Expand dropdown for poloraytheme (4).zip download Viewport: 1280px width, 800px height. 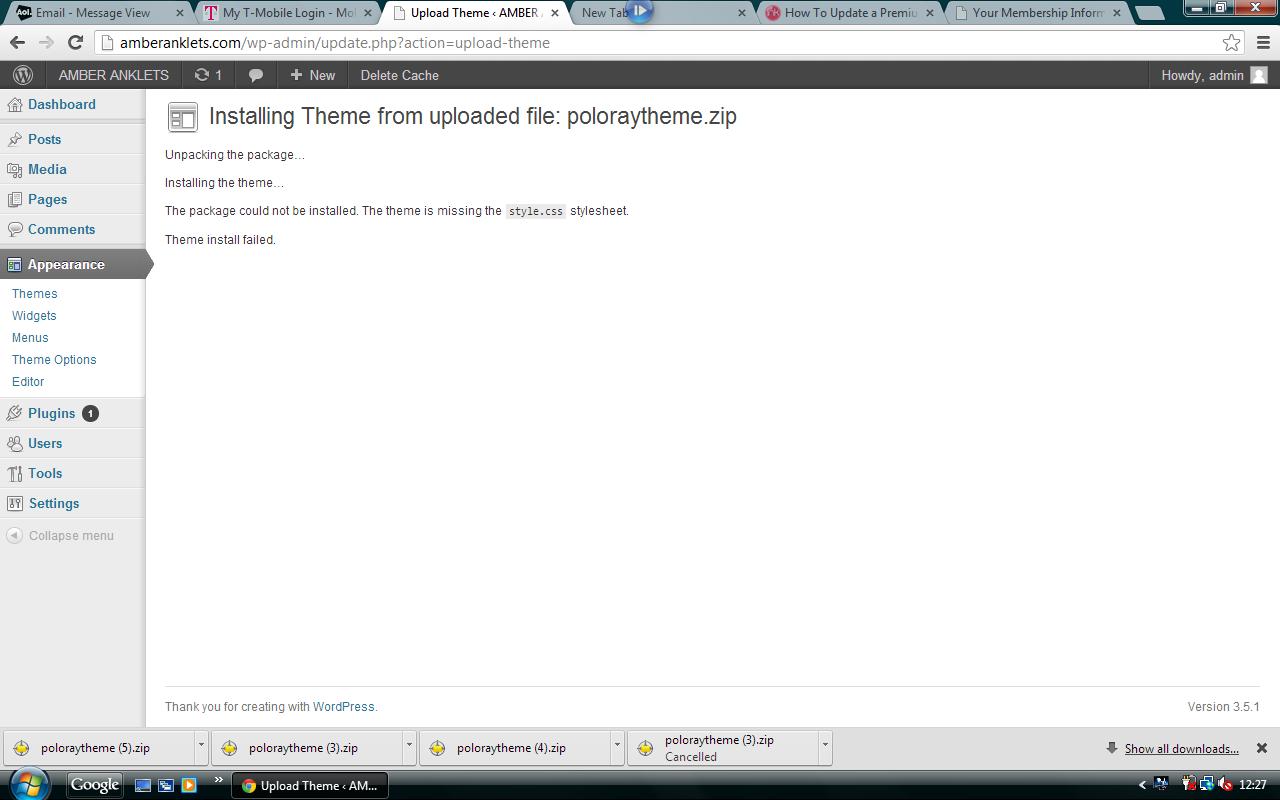(x=617, y=747)
